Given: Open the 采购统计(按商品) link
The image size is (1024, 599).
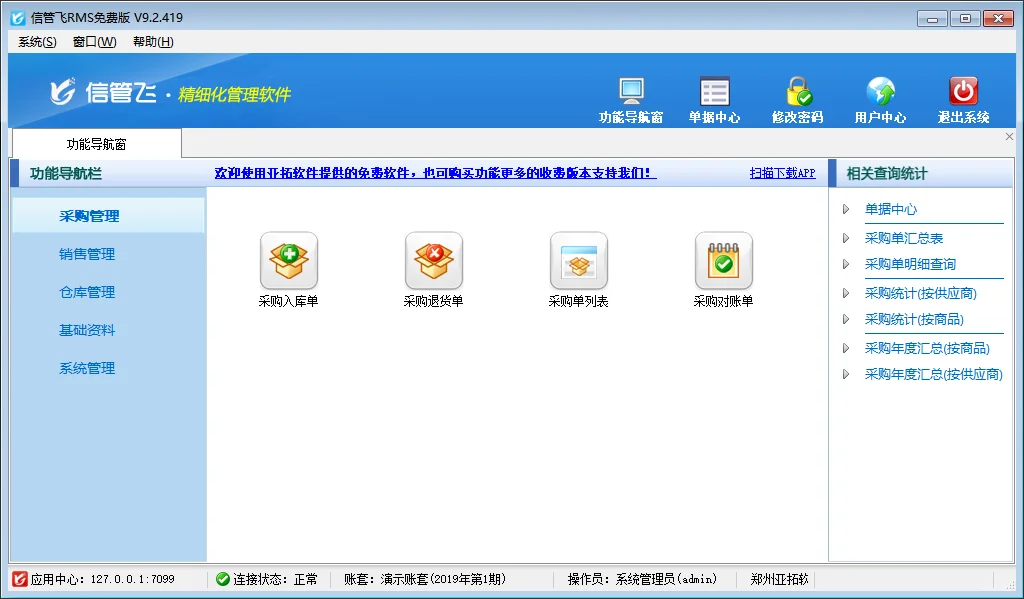Looking at the screenshot, I should click(x=914, y=319).
